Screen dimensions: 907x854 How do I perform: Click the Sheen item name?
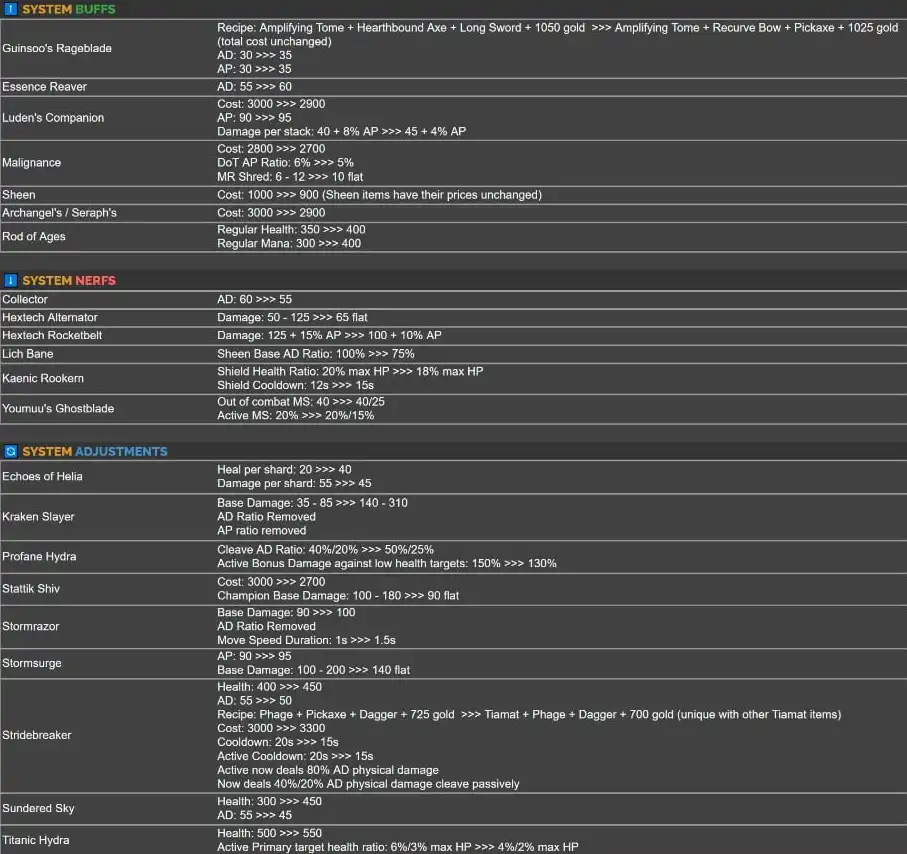[x=19, y=195]
